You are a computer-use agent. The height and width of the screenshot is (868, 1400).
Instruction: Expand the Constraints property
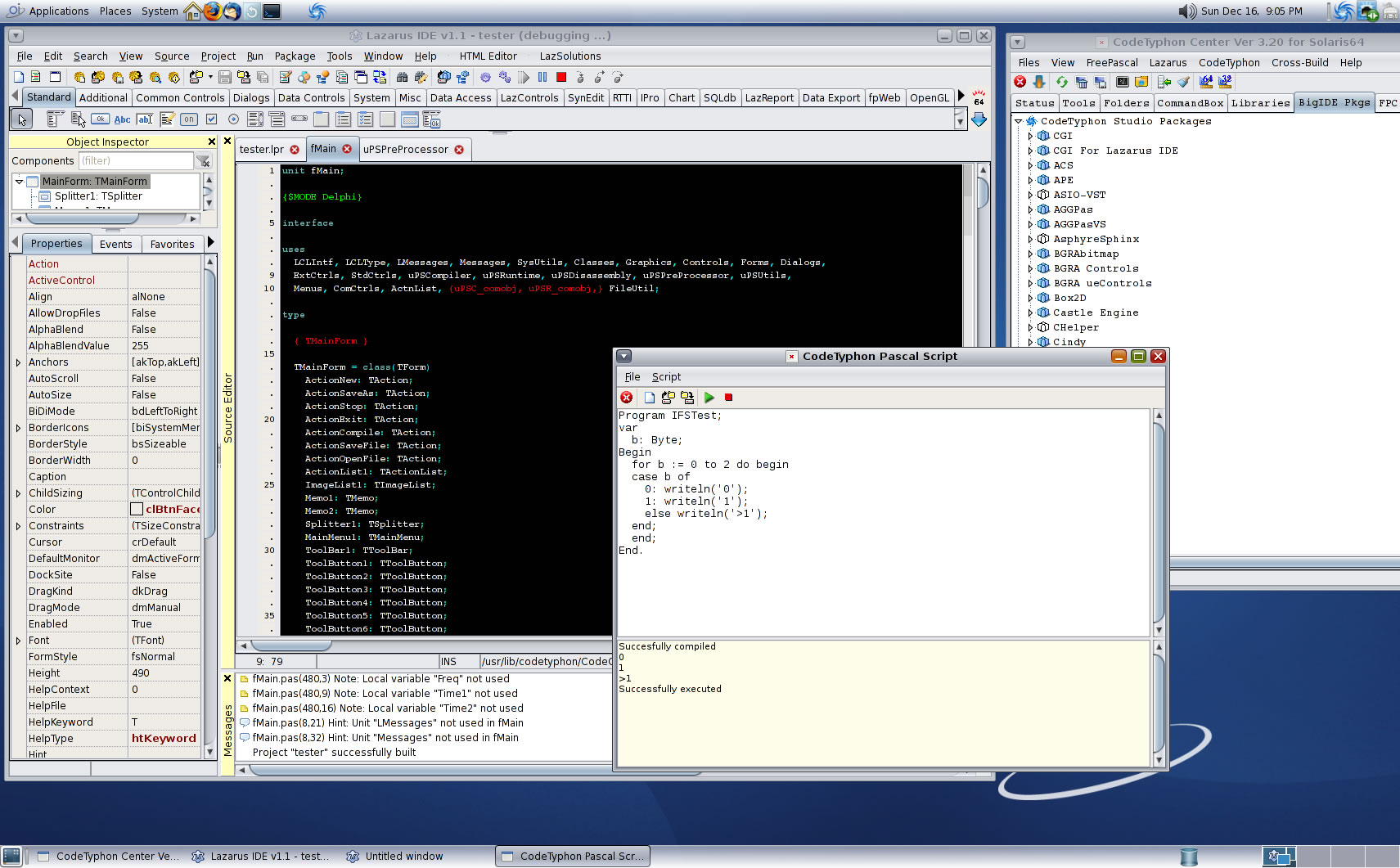click(18, 526)
